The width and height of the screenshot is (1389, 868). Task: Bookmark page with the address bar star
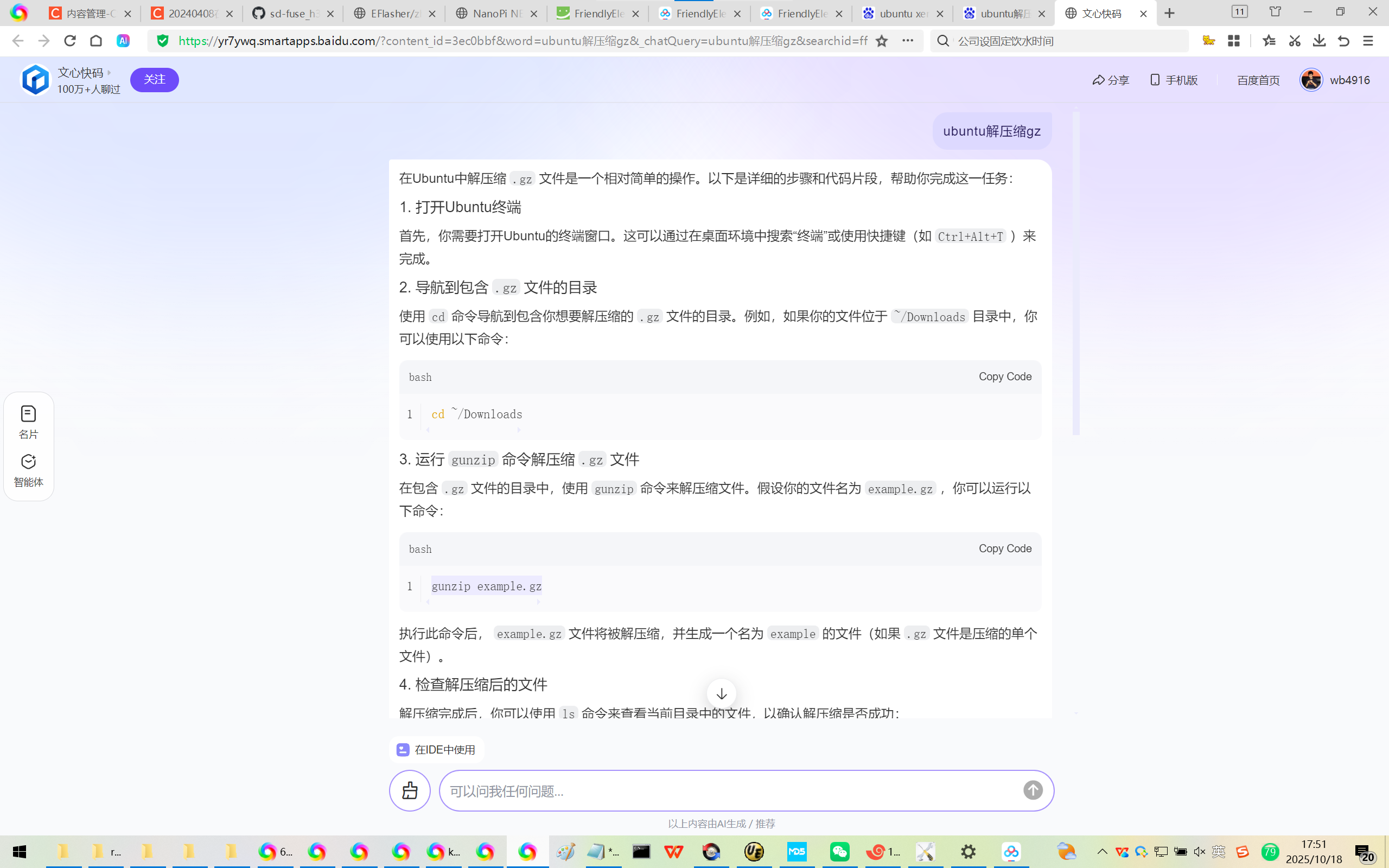pos(882,41)
